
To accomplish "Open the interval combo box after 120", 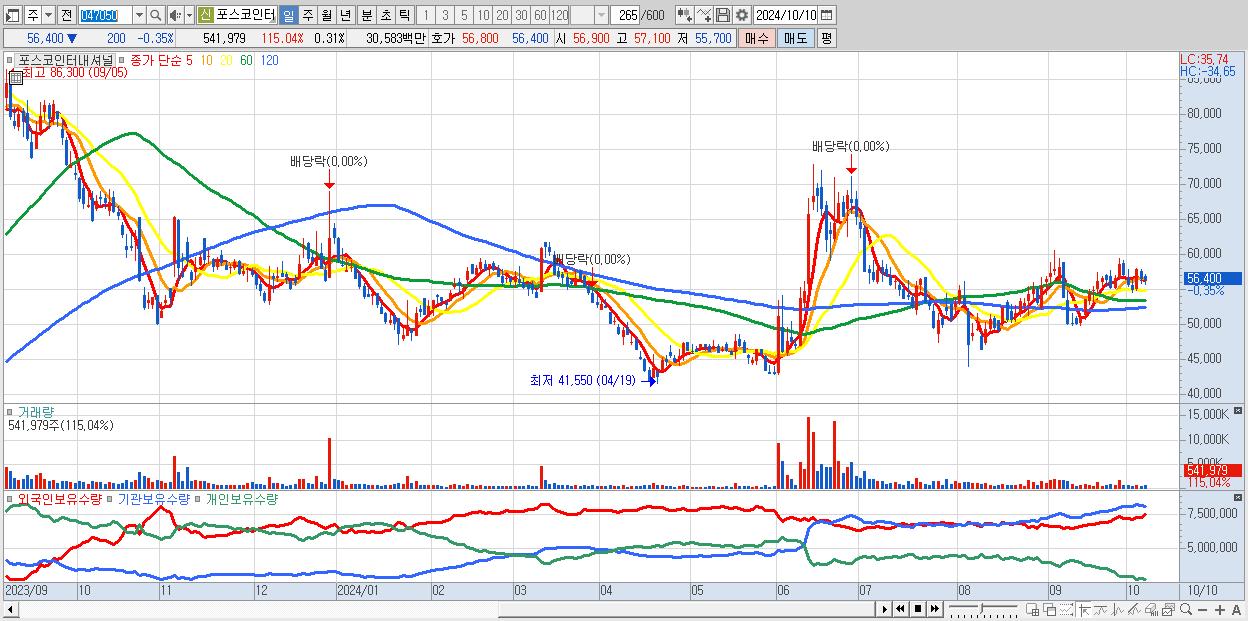I will click(589, 15).
